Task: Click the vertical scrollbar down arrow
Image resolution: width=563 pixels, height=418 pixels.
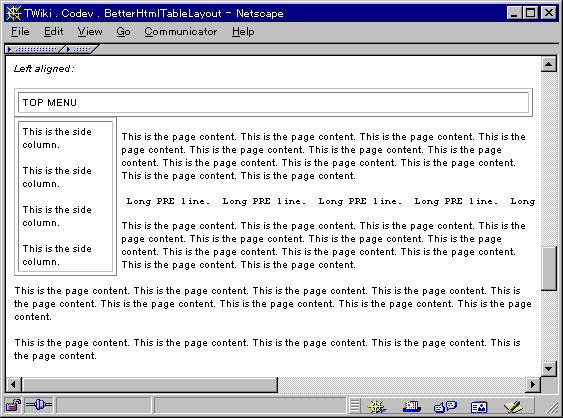Action: 549,368
